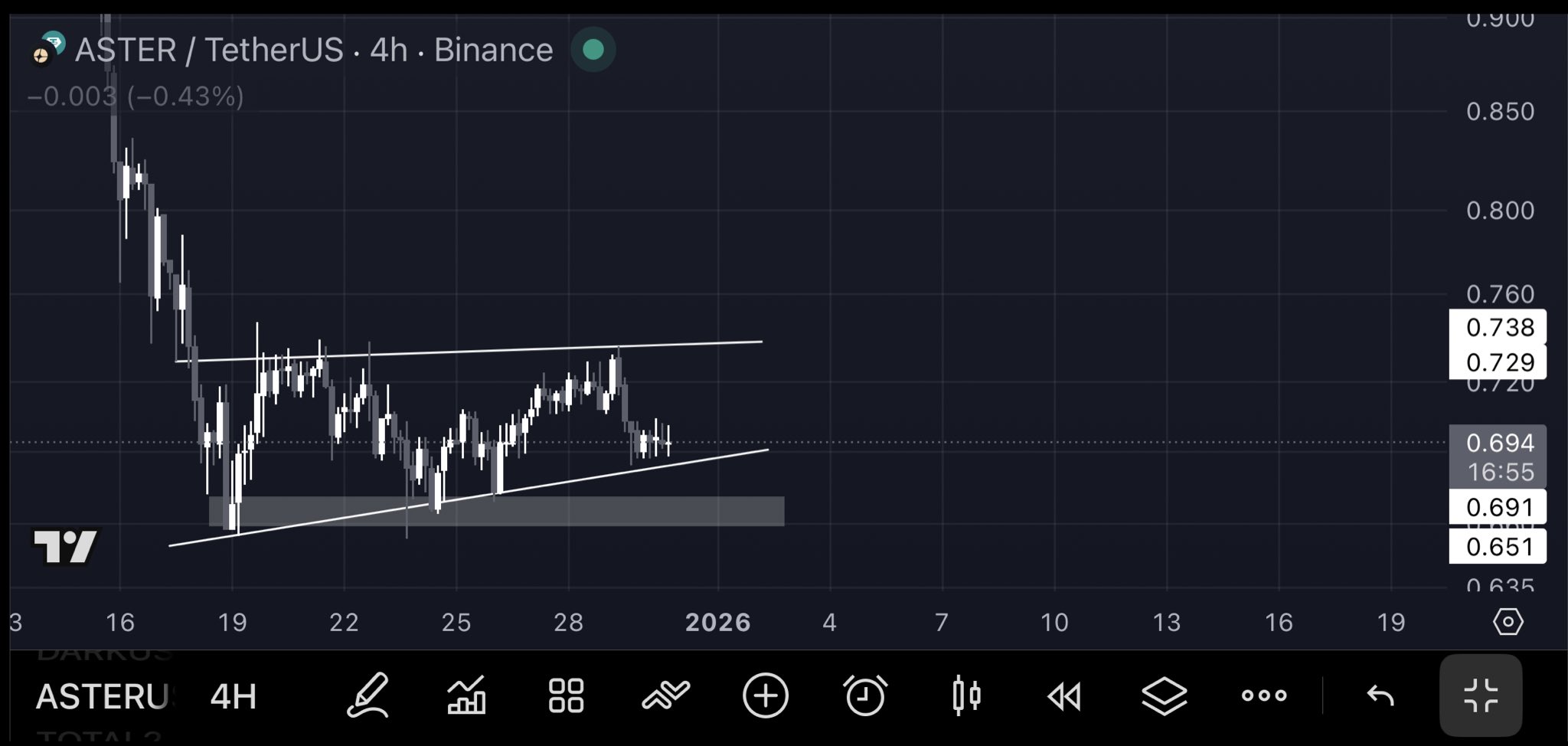1568x746 pixels.
Task: Tap the add plus circle icon
Action: [765, 695]
